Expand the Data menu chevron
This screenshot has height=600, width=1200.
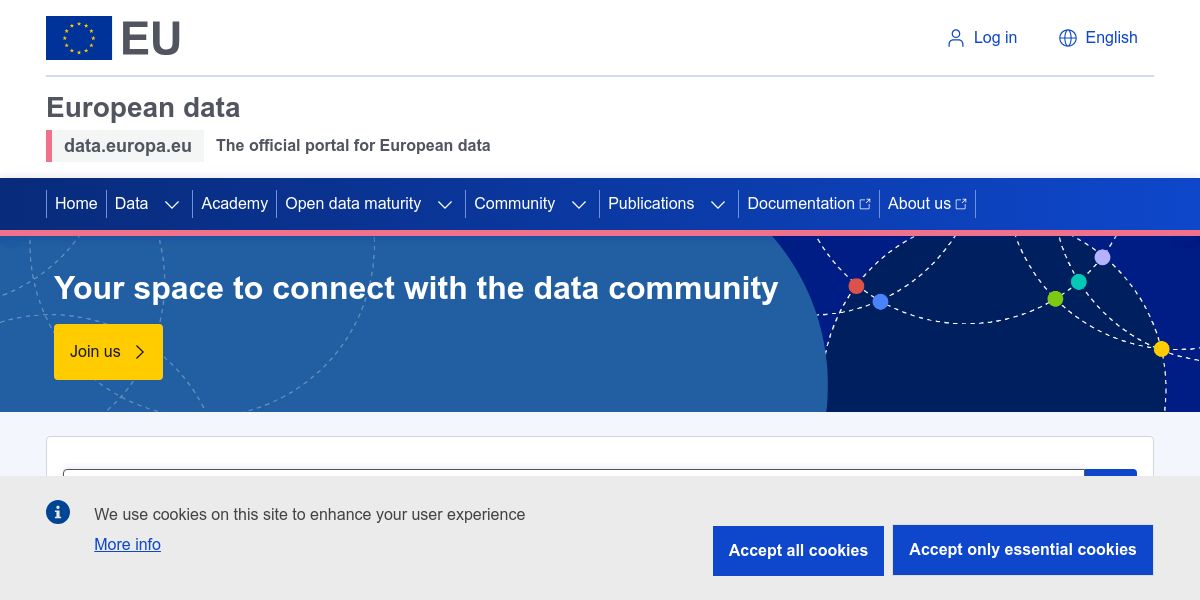tap(172, 204)
